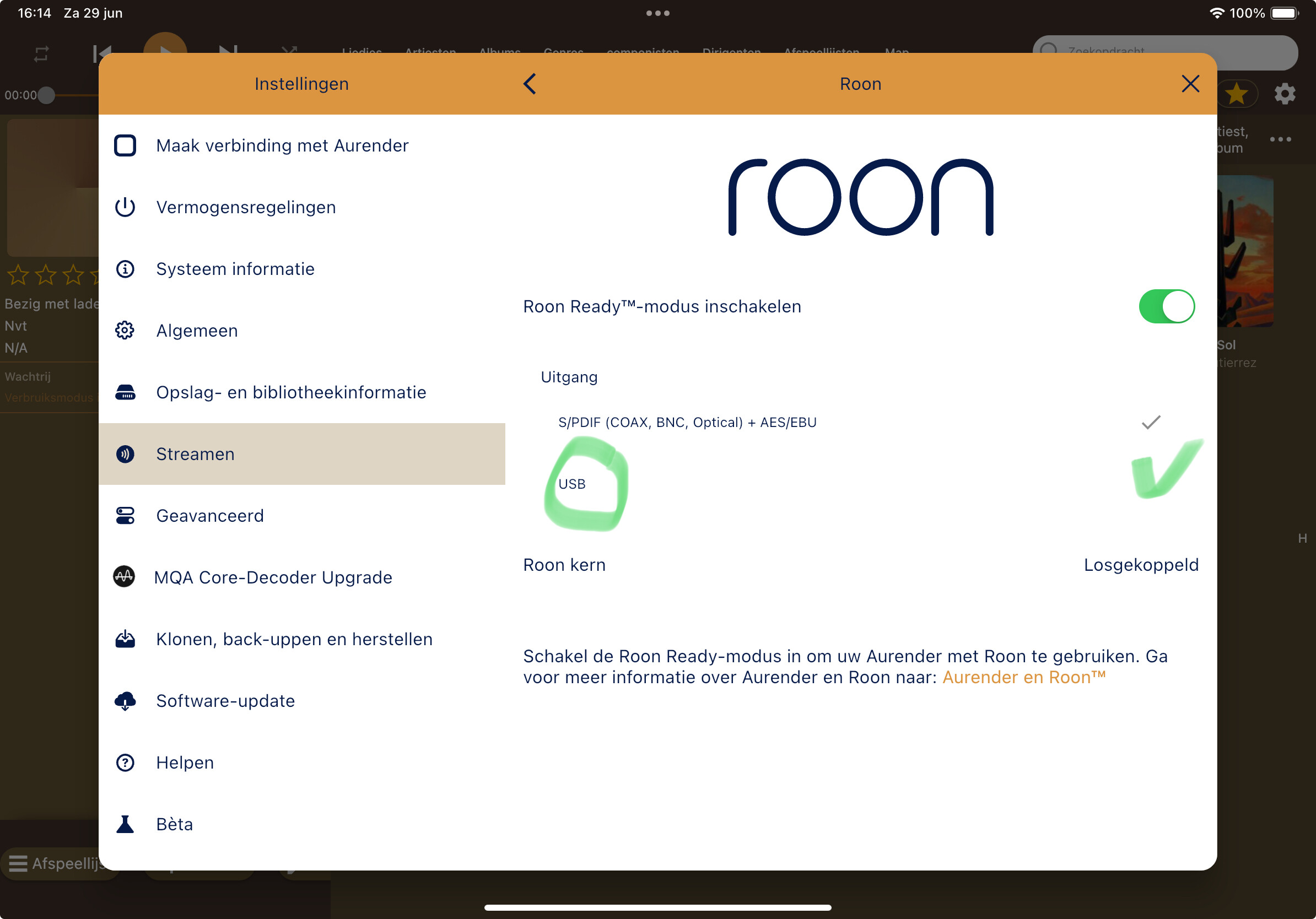The width and height of the screenshot is (1316, 919).
Task: Click the Opslag- en bibliotheekinformatie drive icon
Action: click(125, 392)
